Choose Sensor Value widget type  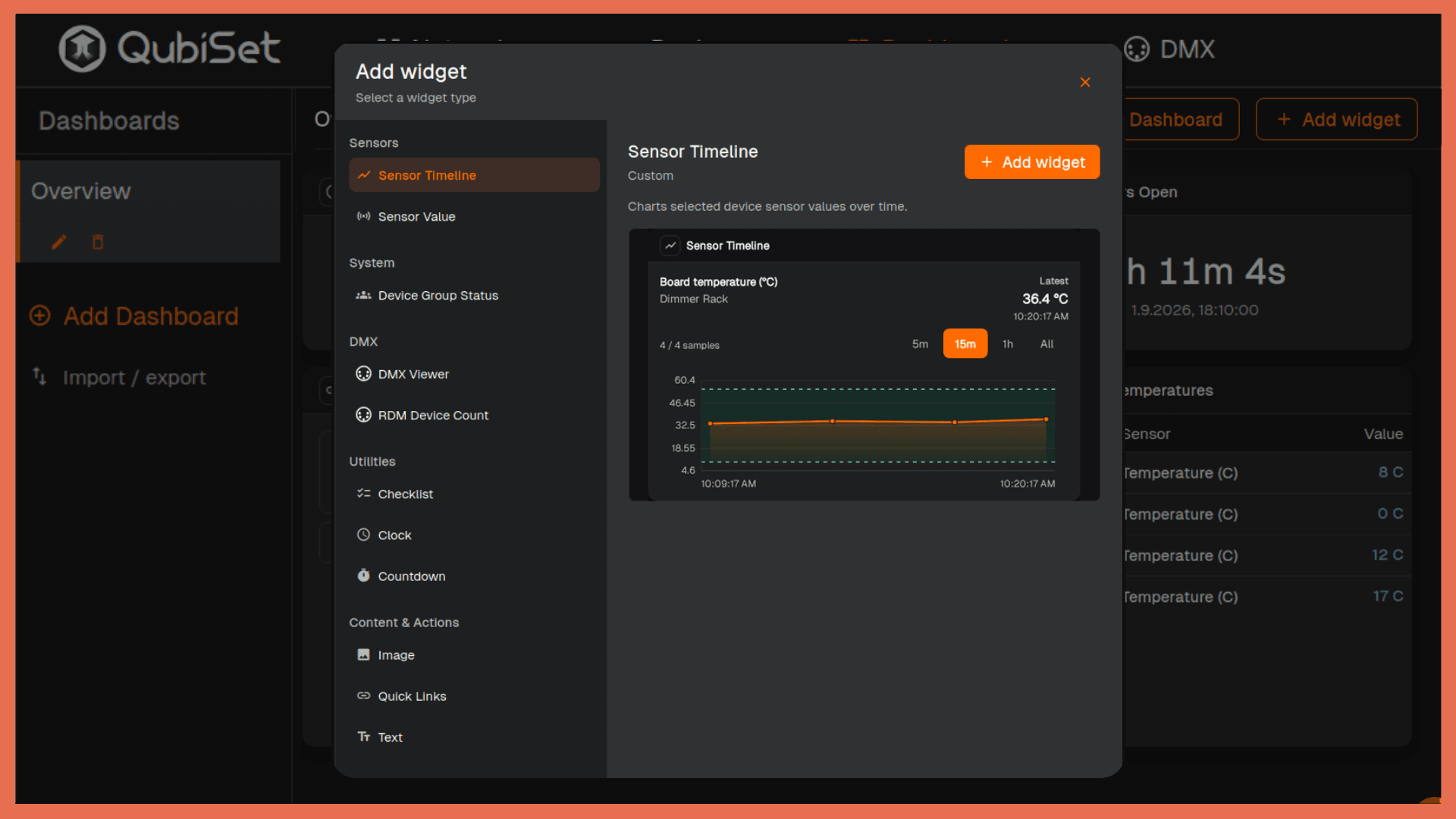tap(474, 216)
